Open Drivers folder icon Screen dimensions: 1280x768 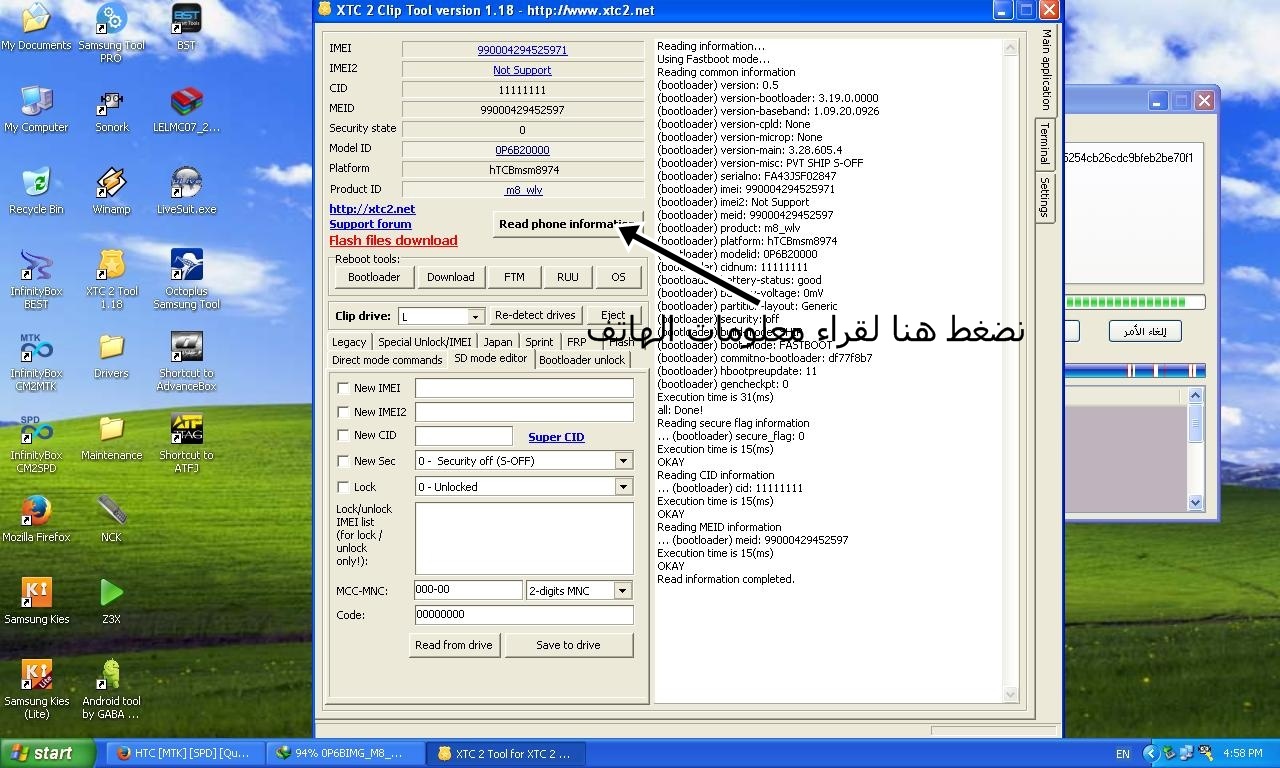click(x=111, y=356)
